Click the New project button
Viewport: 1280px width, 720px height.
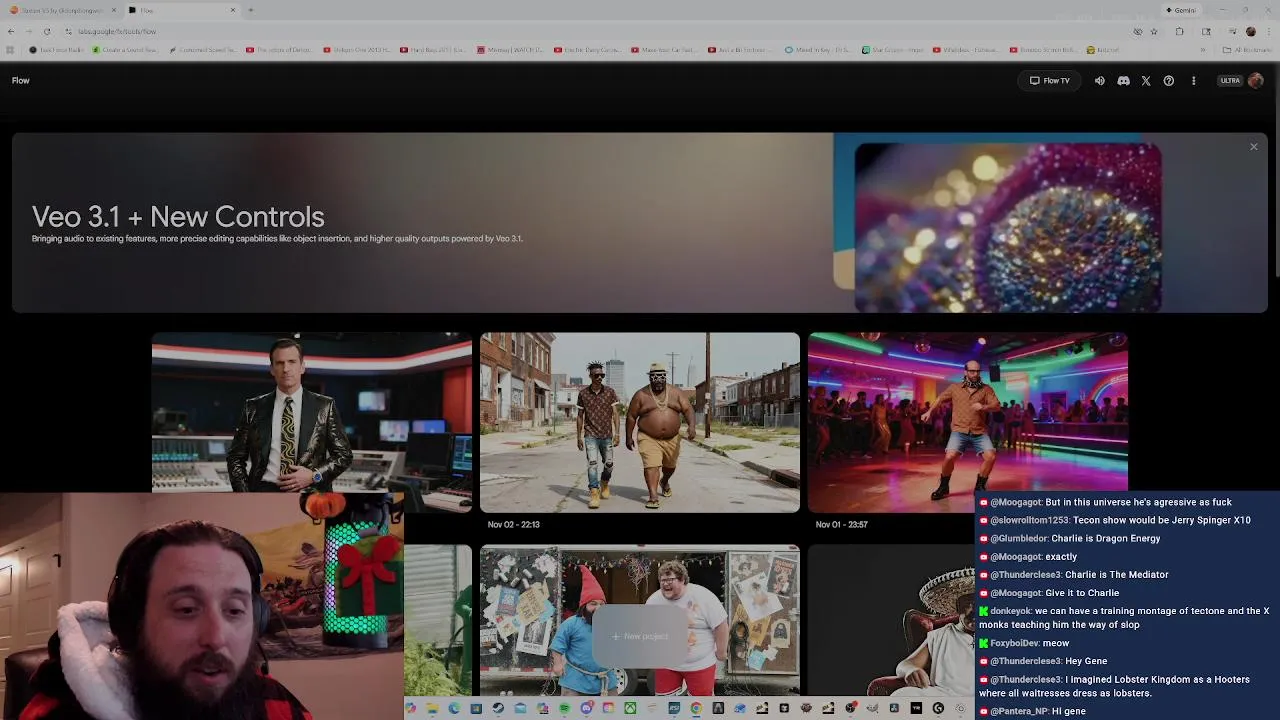pyautogui.click(x=640, y=636)
